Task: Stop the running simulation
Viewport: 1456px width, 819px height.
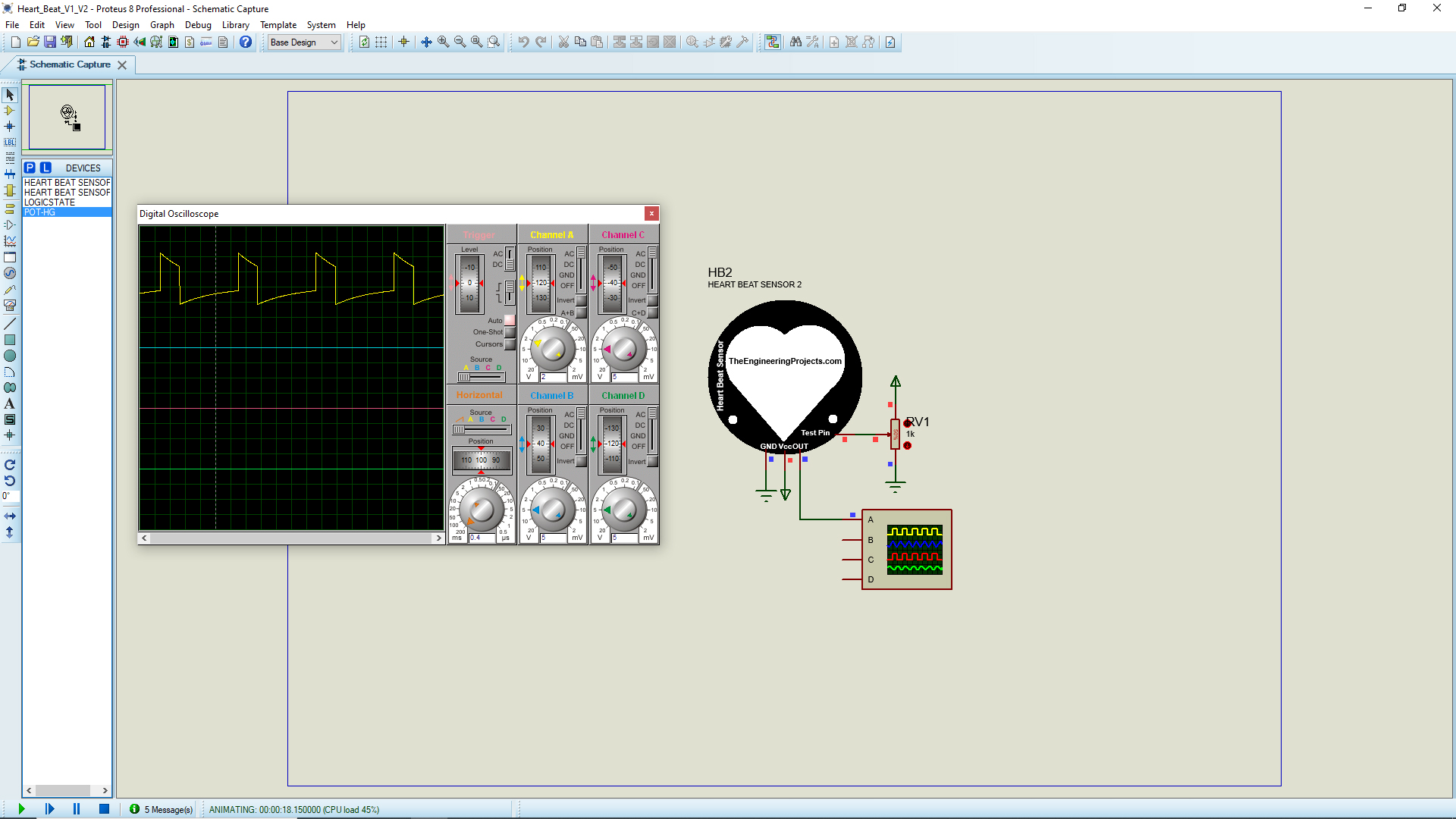Action: pyautogui.click(x=105, y=809)
